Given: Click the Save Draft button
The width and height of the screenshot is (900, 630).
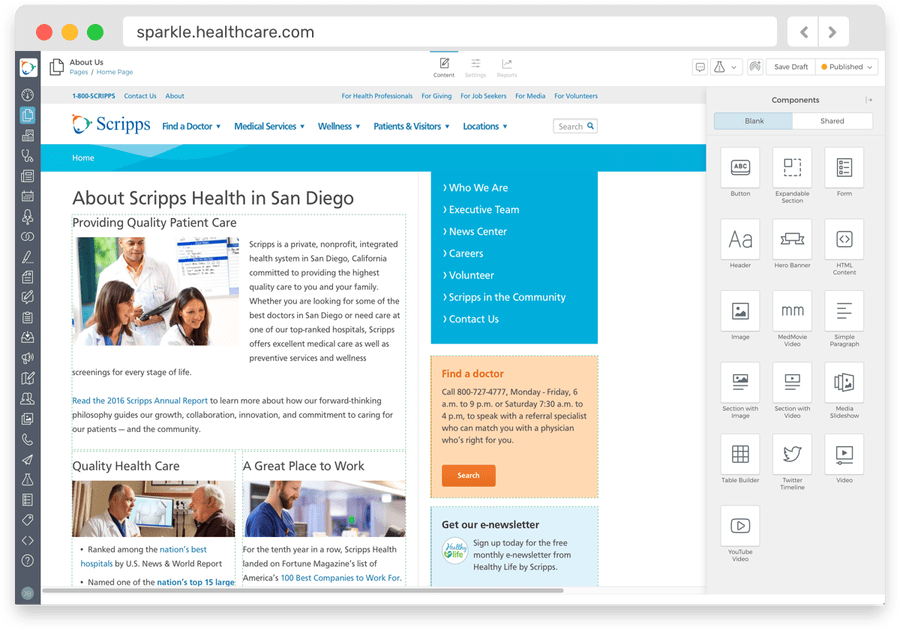Looking at the screenshot, I should coord(791,67).
